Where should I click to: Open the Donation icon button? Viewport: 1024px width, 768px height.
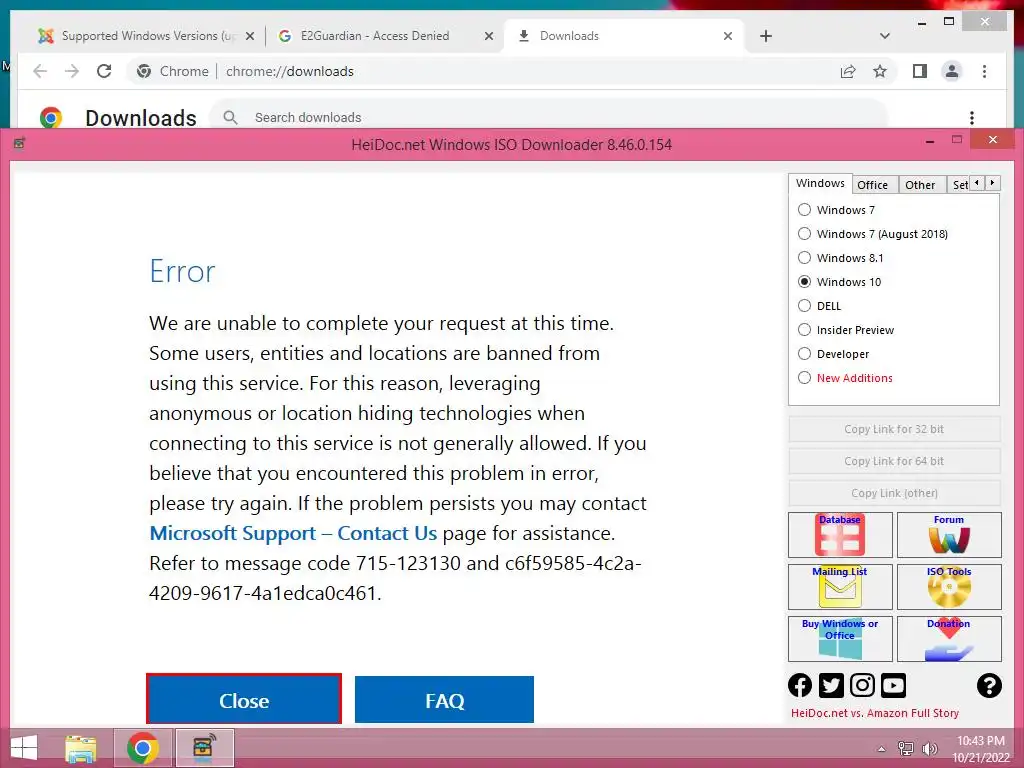click(949, 639)
